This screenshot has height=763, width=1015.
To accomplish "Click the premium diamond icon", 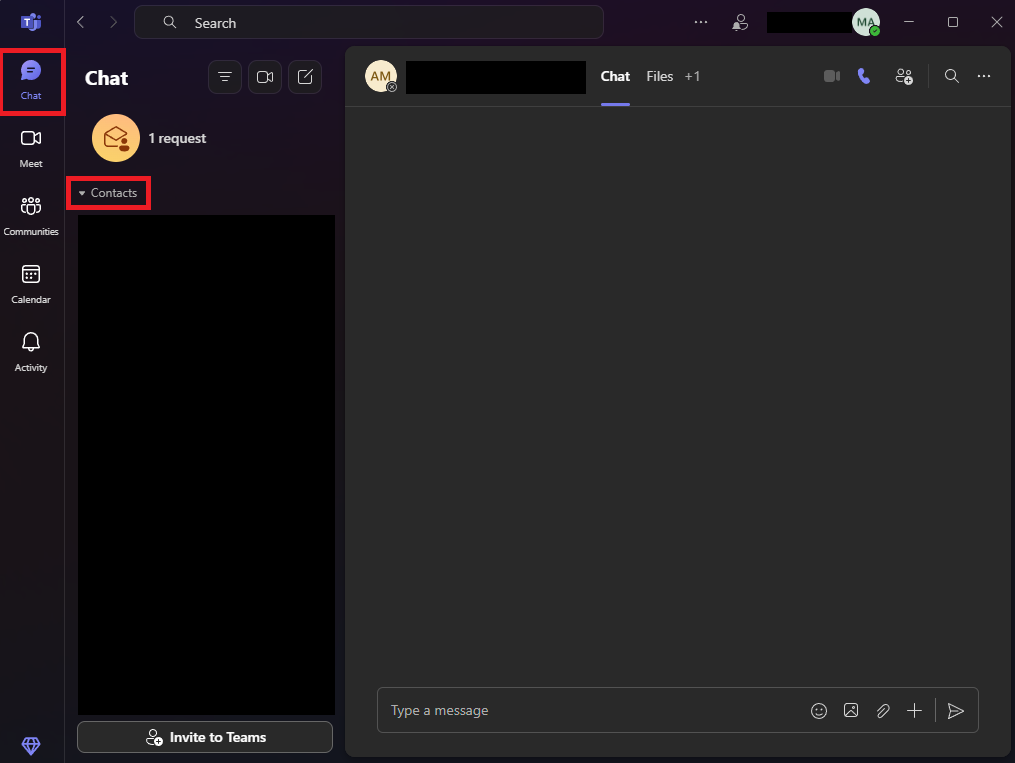I will click(x=31, y=746).
